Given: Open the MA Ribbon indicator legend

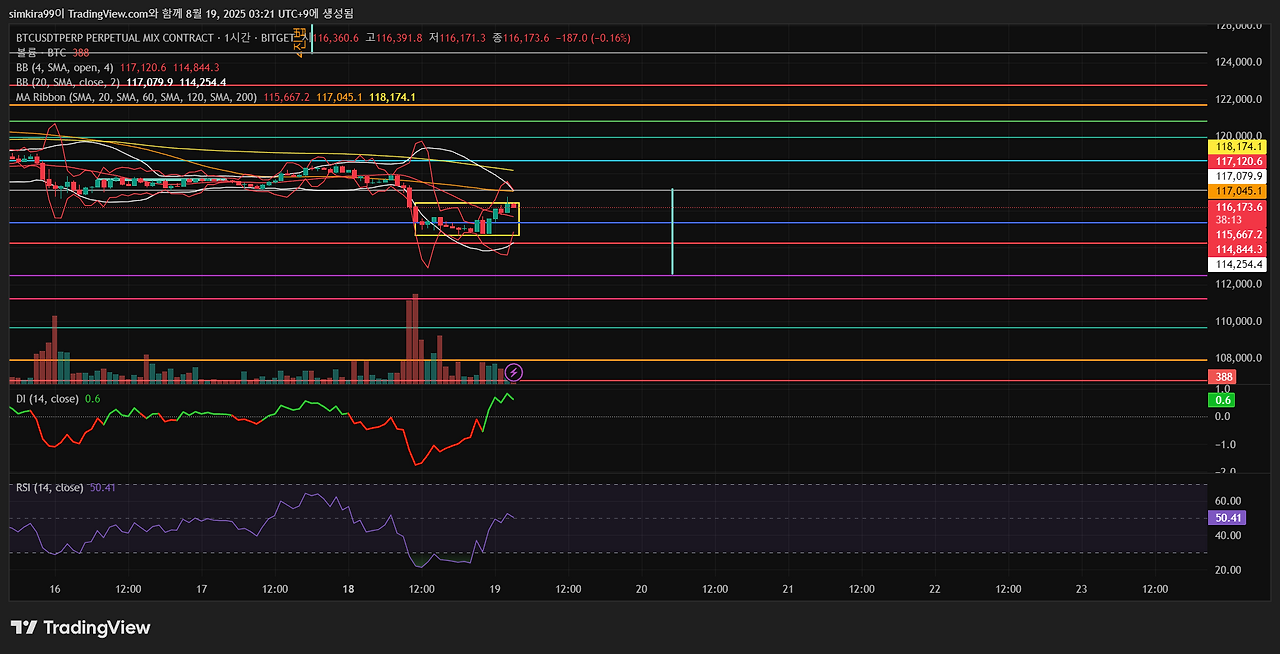Looking at the screenshot, I should 136,97.
